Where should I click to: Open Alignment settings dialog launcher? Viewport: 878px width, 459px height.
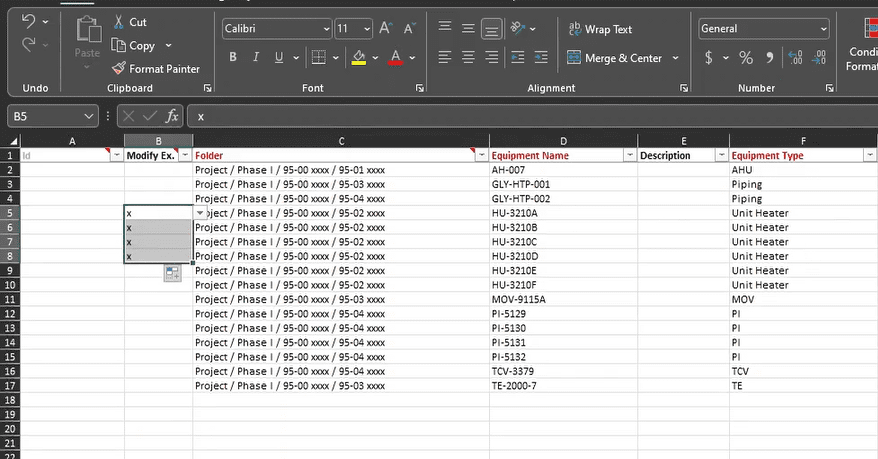(x=684, y=88)
